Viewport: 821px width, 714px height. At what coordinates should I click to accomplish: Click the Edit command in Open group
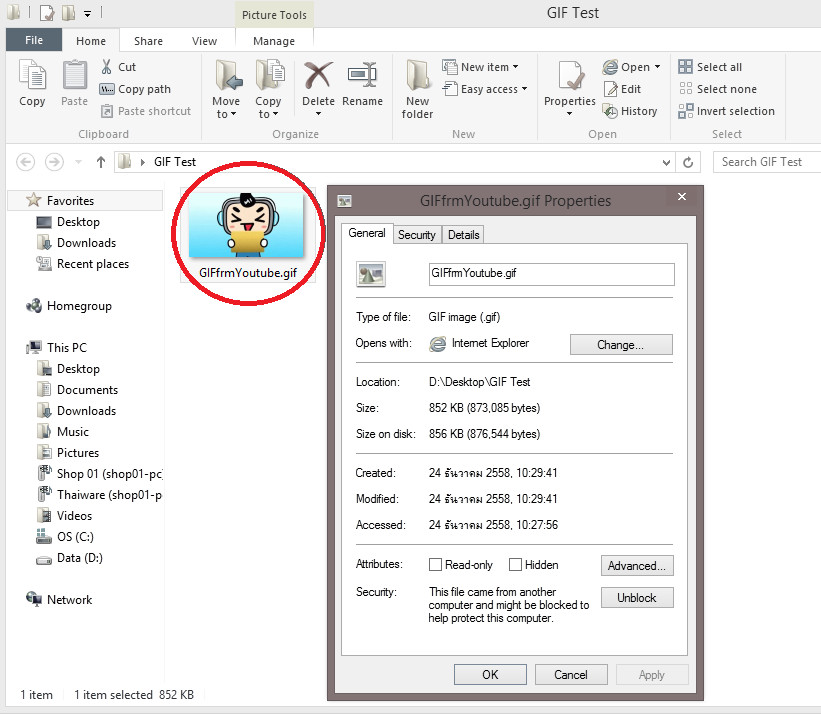pos(622,89)
